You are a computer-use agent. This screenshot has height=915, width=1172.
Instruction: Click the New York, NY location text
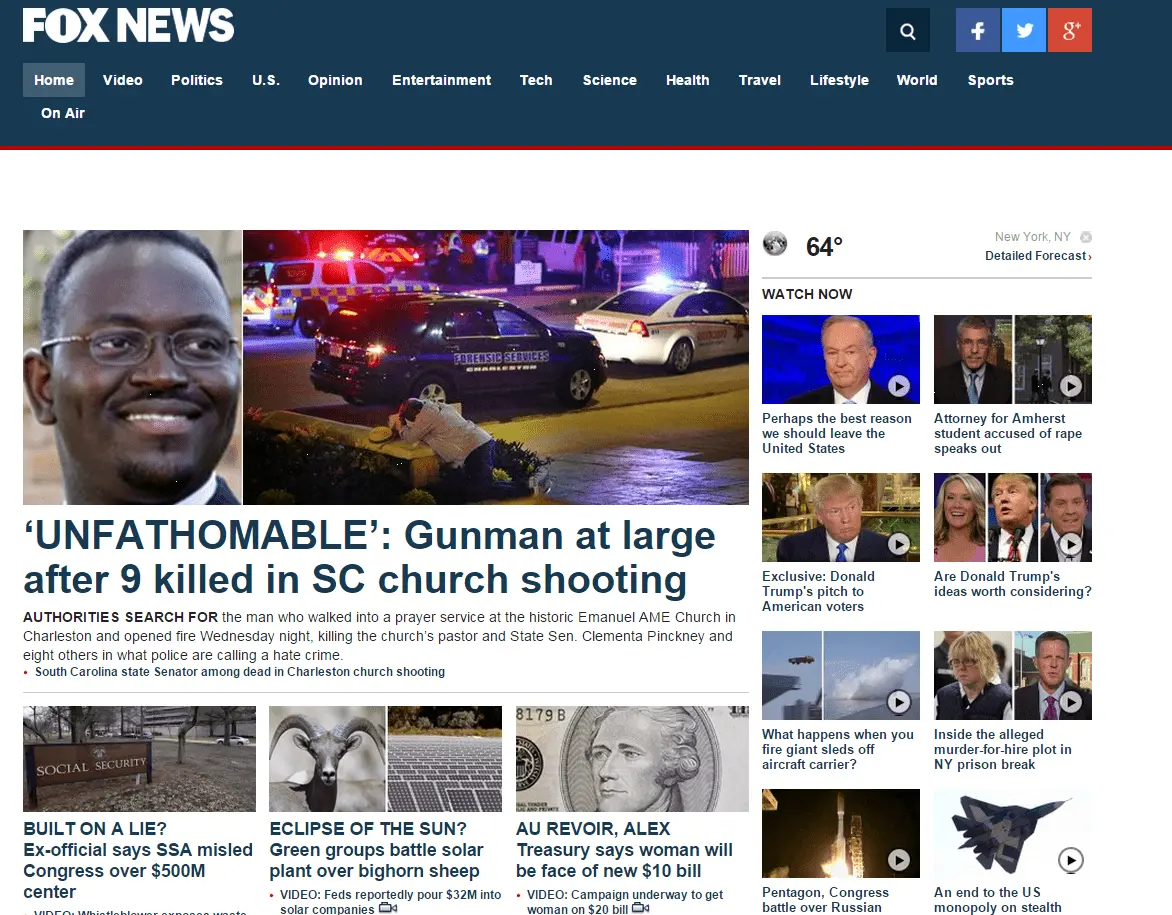point(1032,237)
